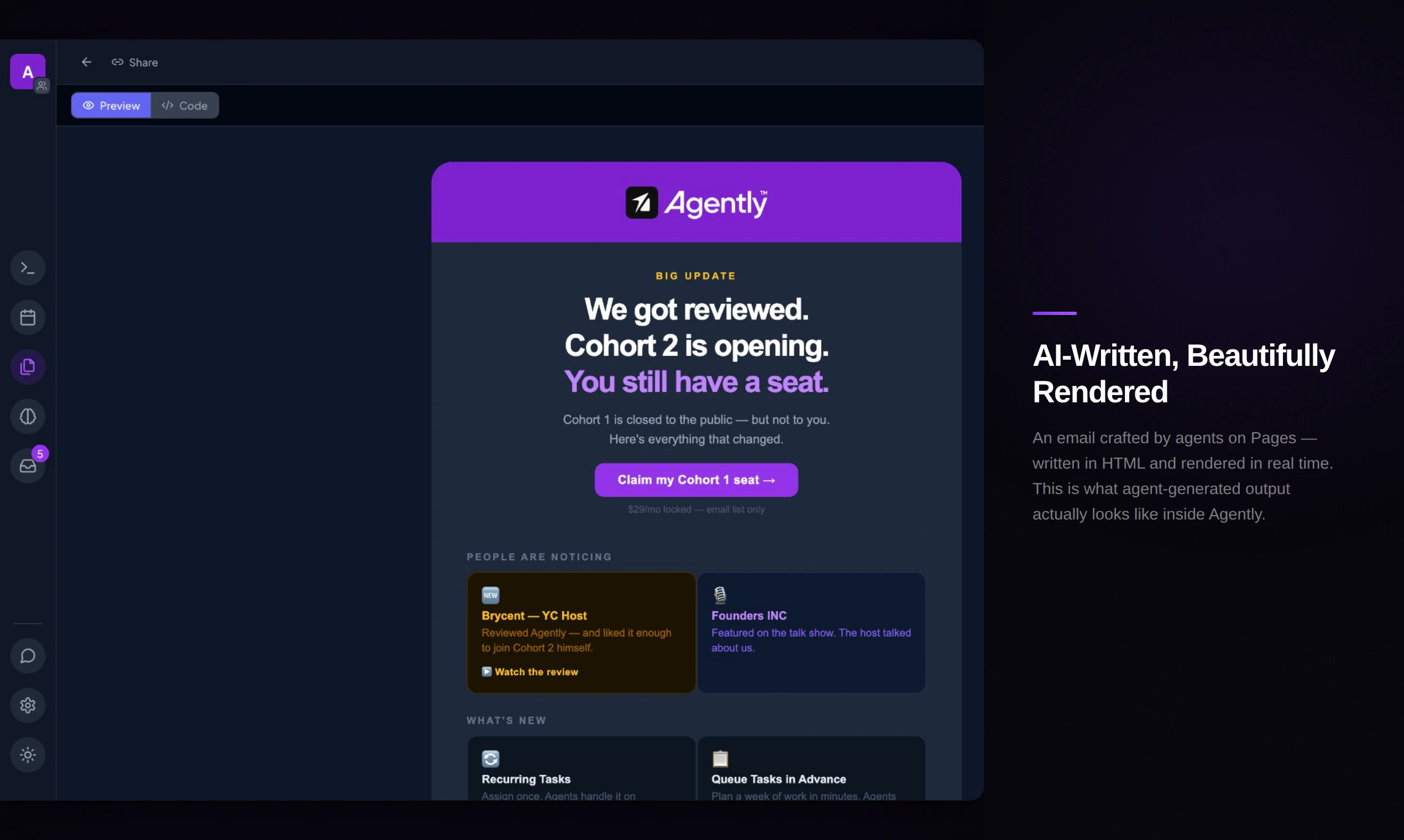
Task: Click the PEOPLE ARE NOTICING section label
Action: coord(539,557)
